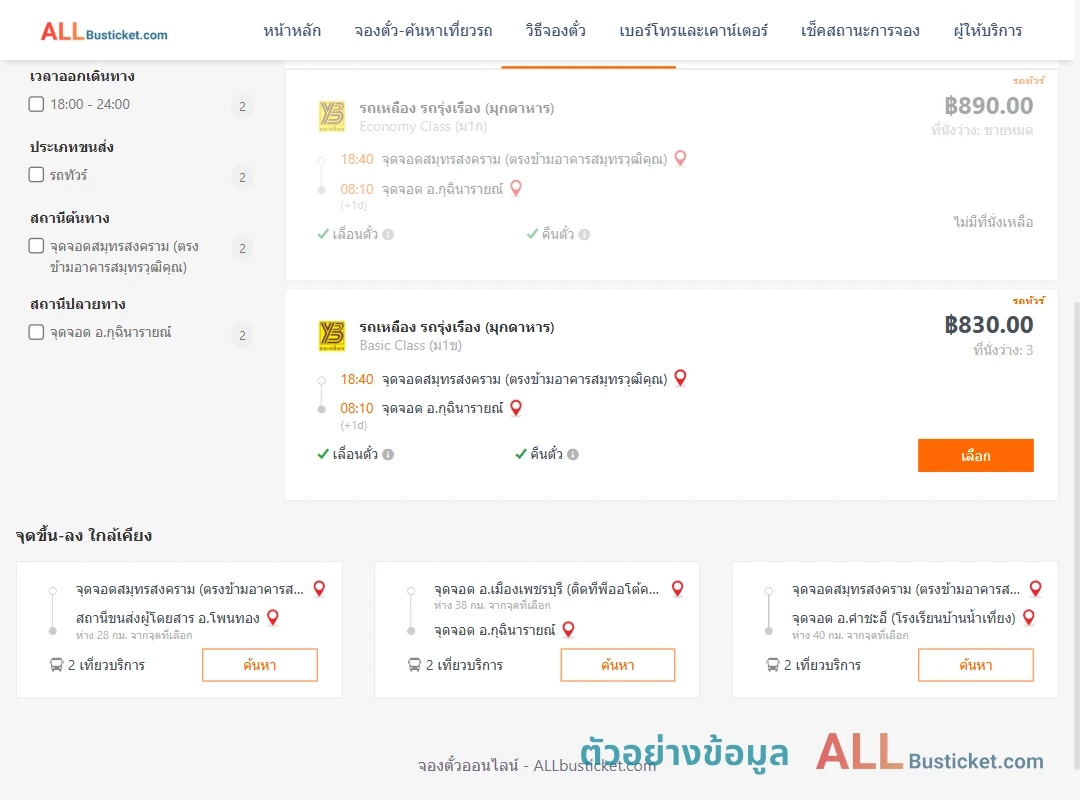Viewport: 1080px width, 800px height.
Task: Show info icon next to คืนตั๋ว in Economy trip
Action: click(x=584, y=234)
